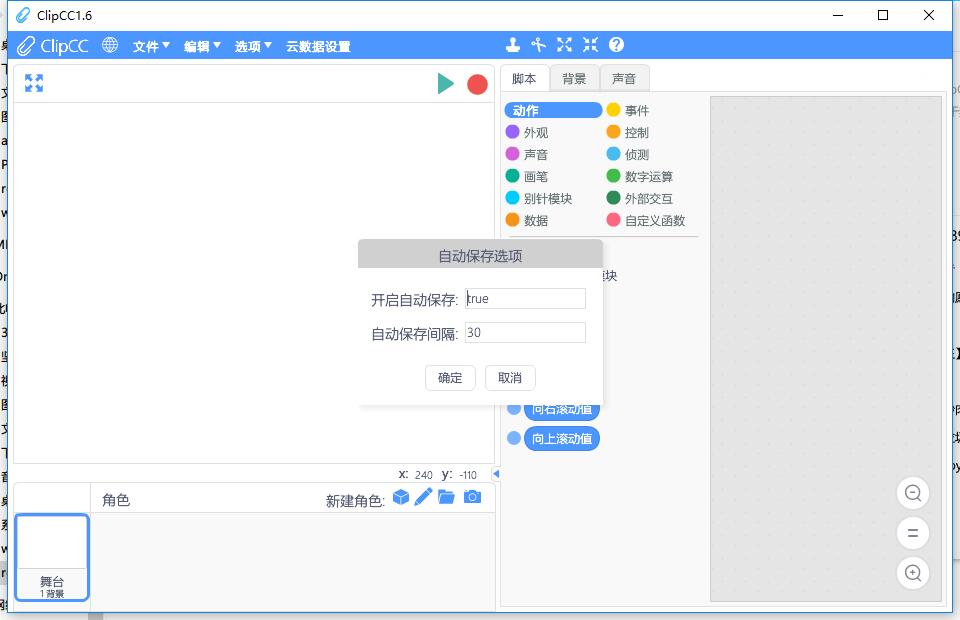
Task: Open block help question mark tool
Action: click(617, 45)
